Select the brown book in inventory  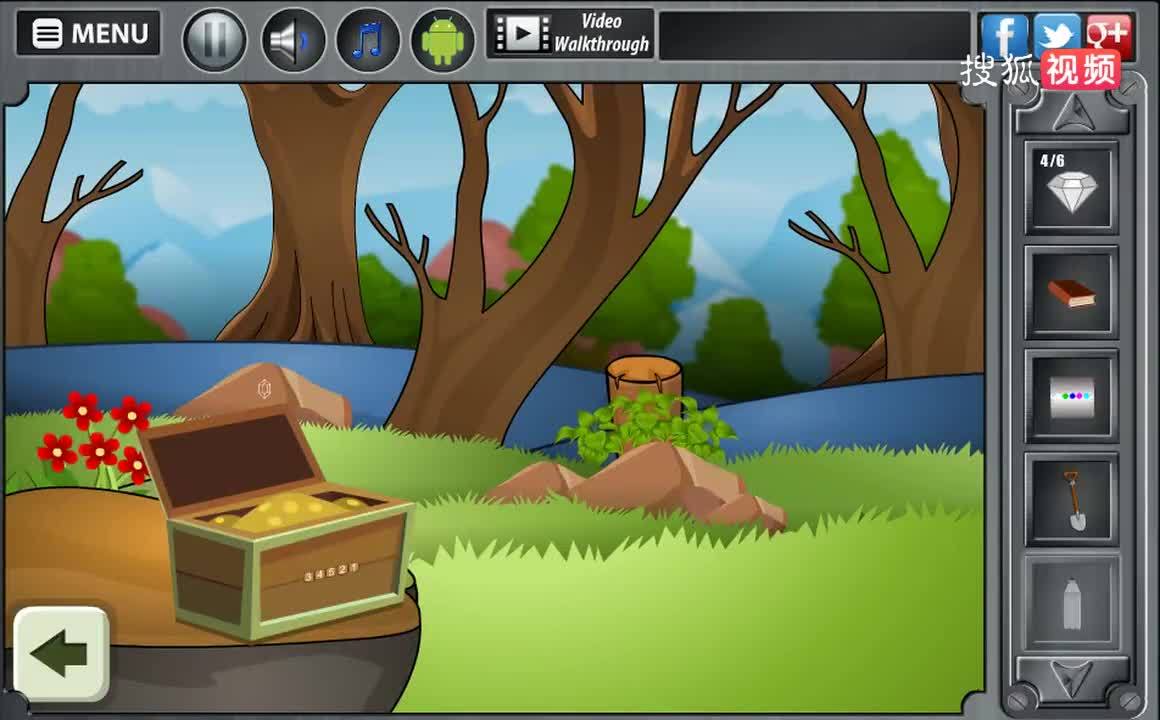tap(1071, 294)
